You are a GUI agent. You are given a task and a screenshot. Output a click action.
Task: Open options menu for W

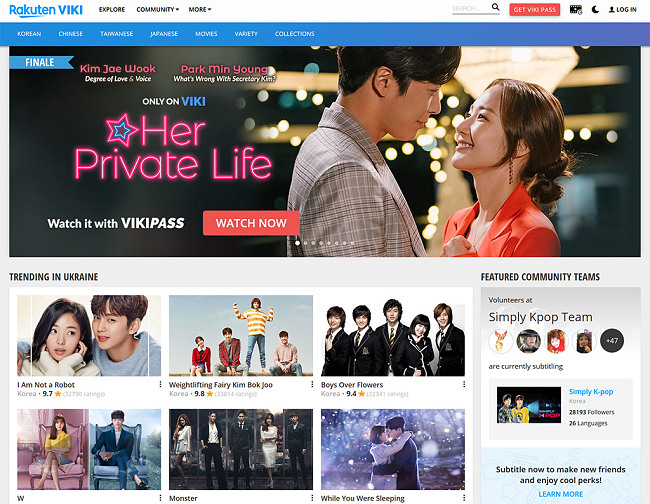coord(160,498)
